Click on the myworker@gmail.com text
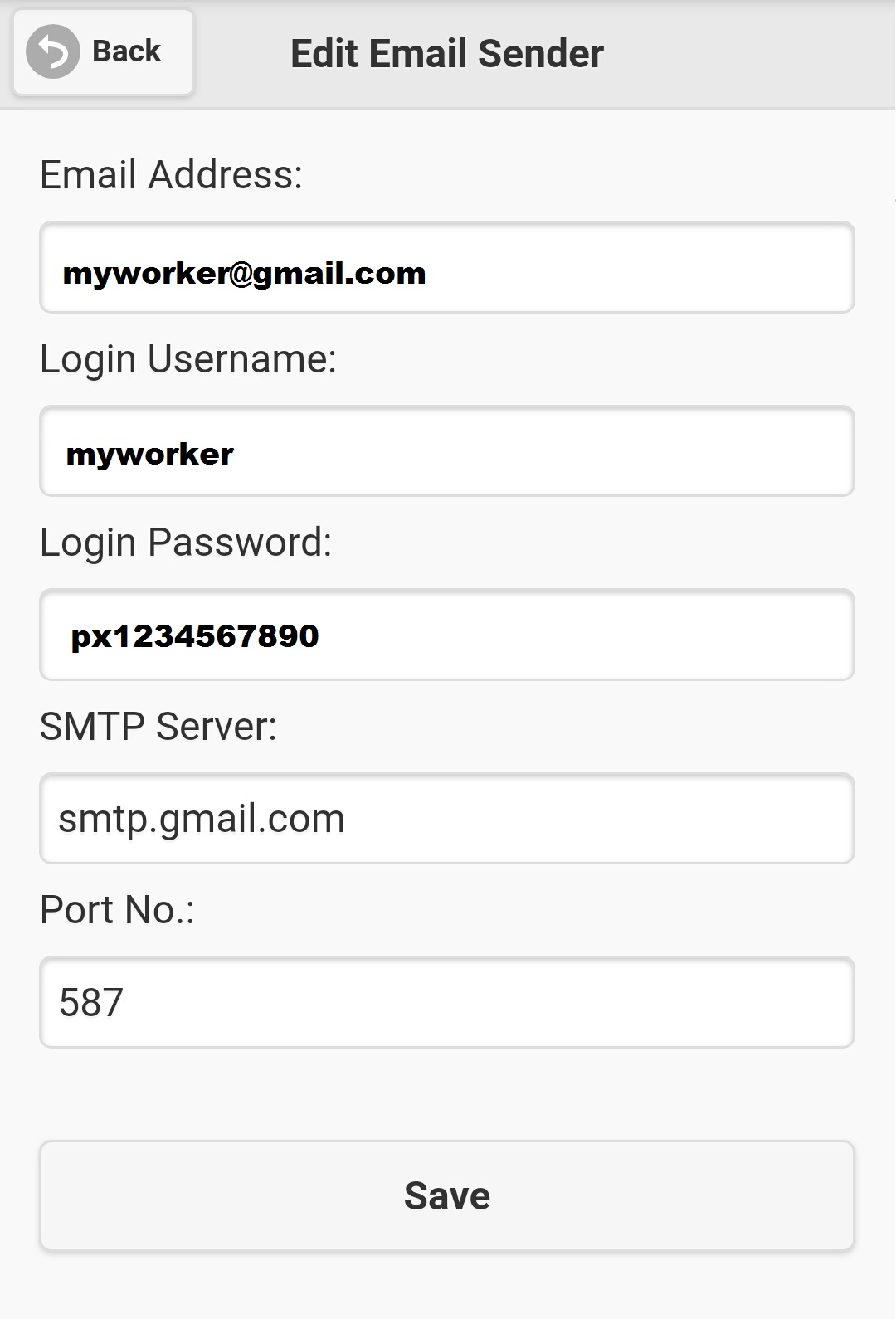 point(244,273)
